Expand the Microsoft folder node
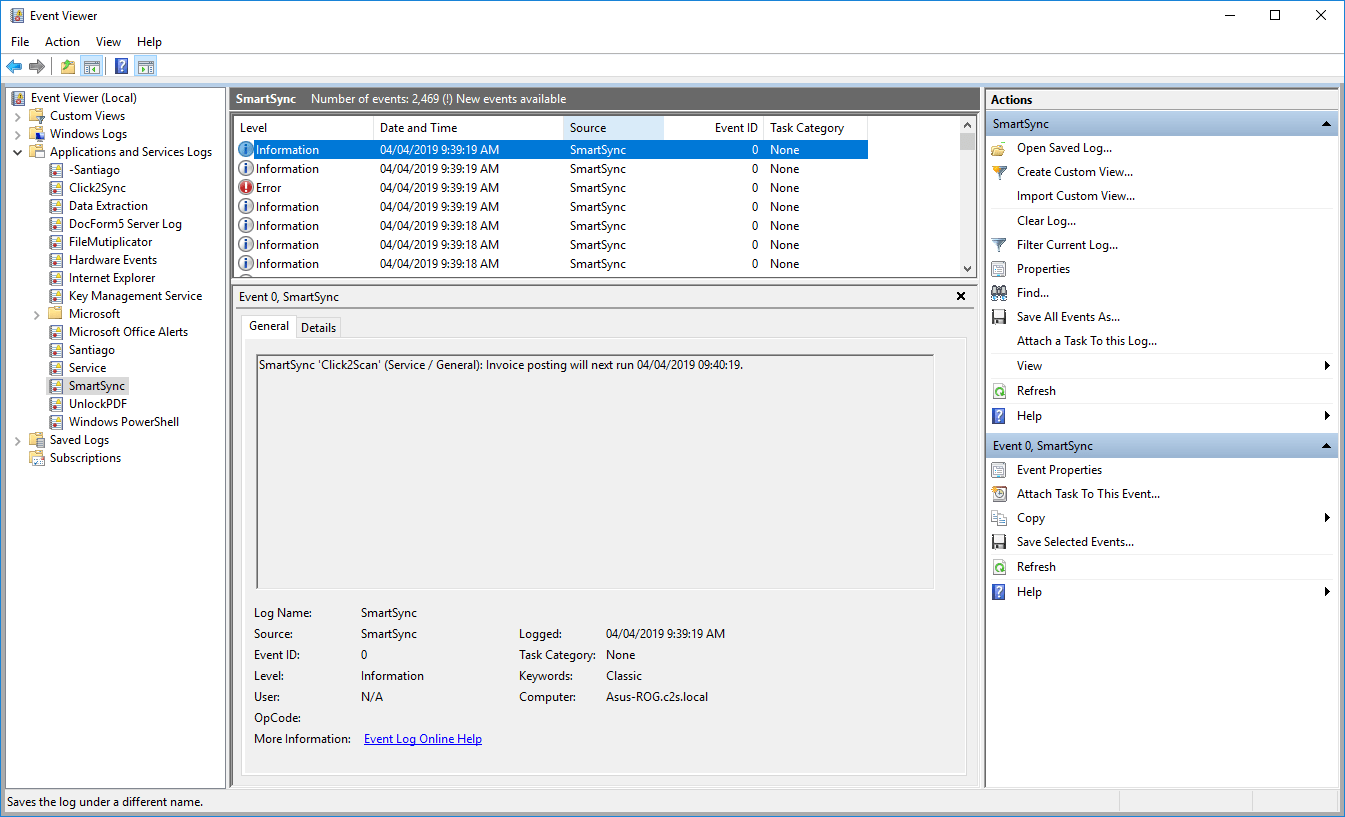The height and width of the screenshot is (817, 1345). (37, 314)
